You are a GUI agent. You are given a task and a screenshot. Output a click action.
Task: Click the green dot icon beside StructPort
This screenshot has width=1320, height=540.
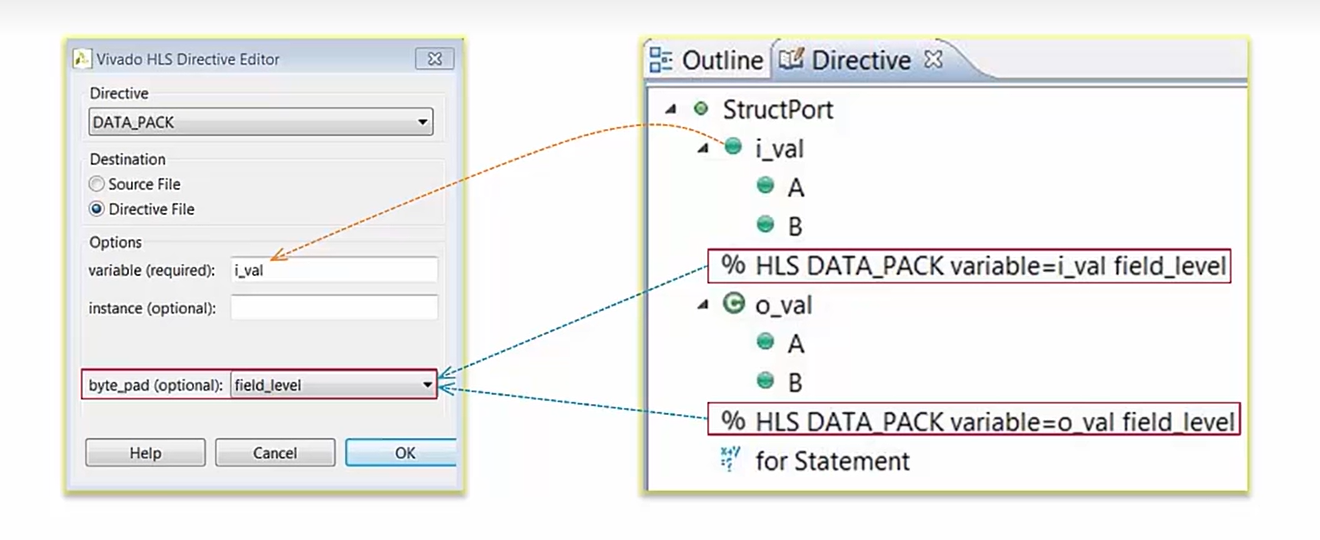(701, 108)
